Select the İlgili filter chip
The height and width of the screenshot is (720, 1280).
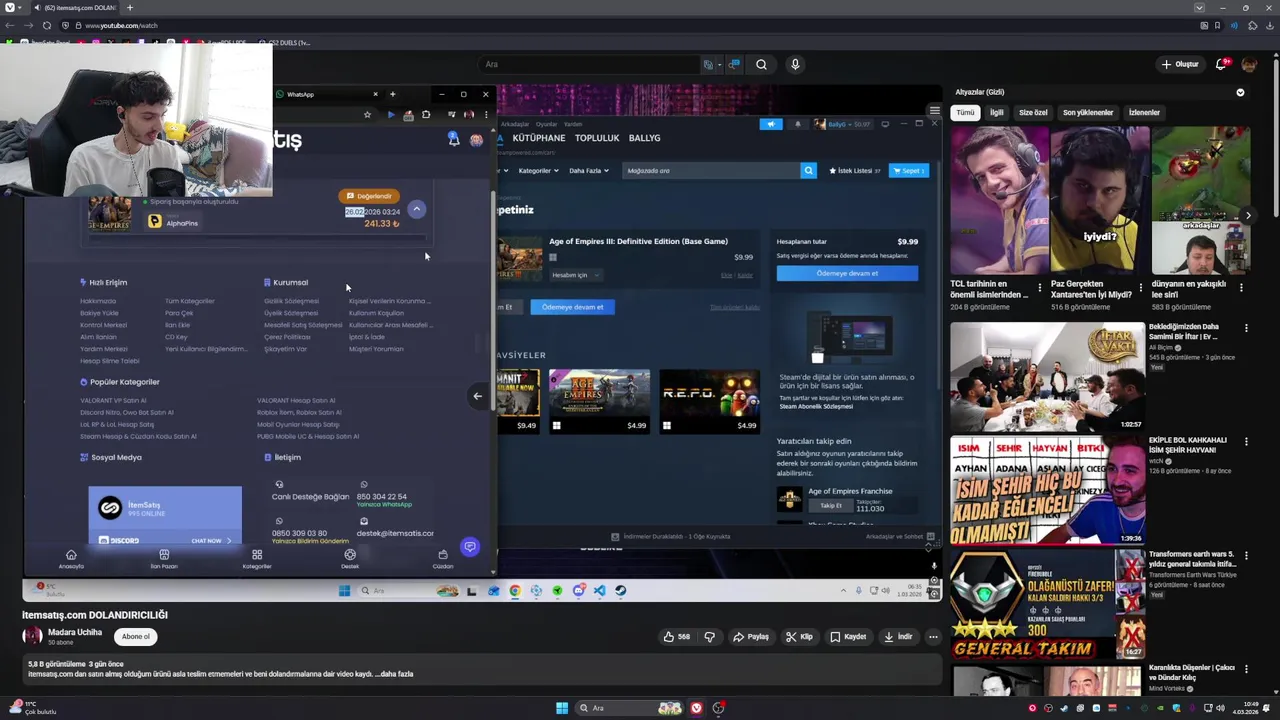coord(996,112)
